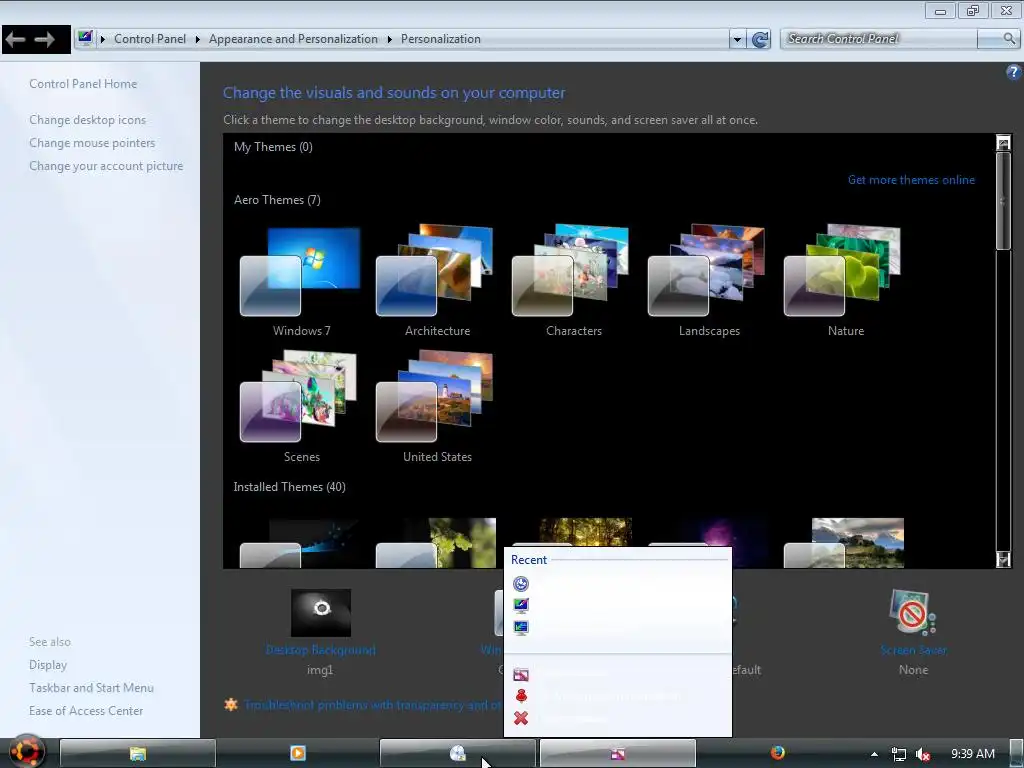
Task: Click the Screen Saver link
Action: (x=913, y=650)
